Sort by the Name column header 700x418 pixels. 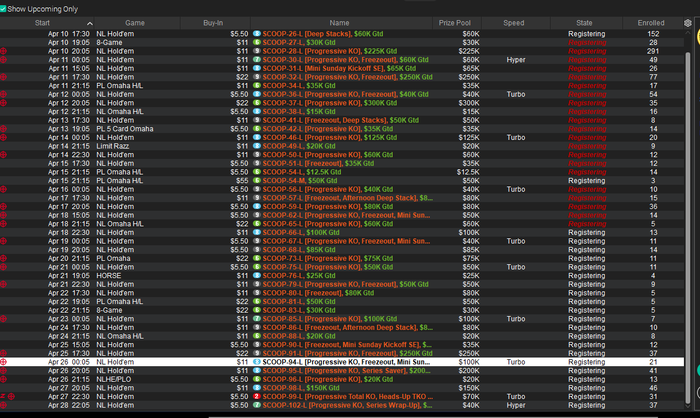click(x=339, y=23)
